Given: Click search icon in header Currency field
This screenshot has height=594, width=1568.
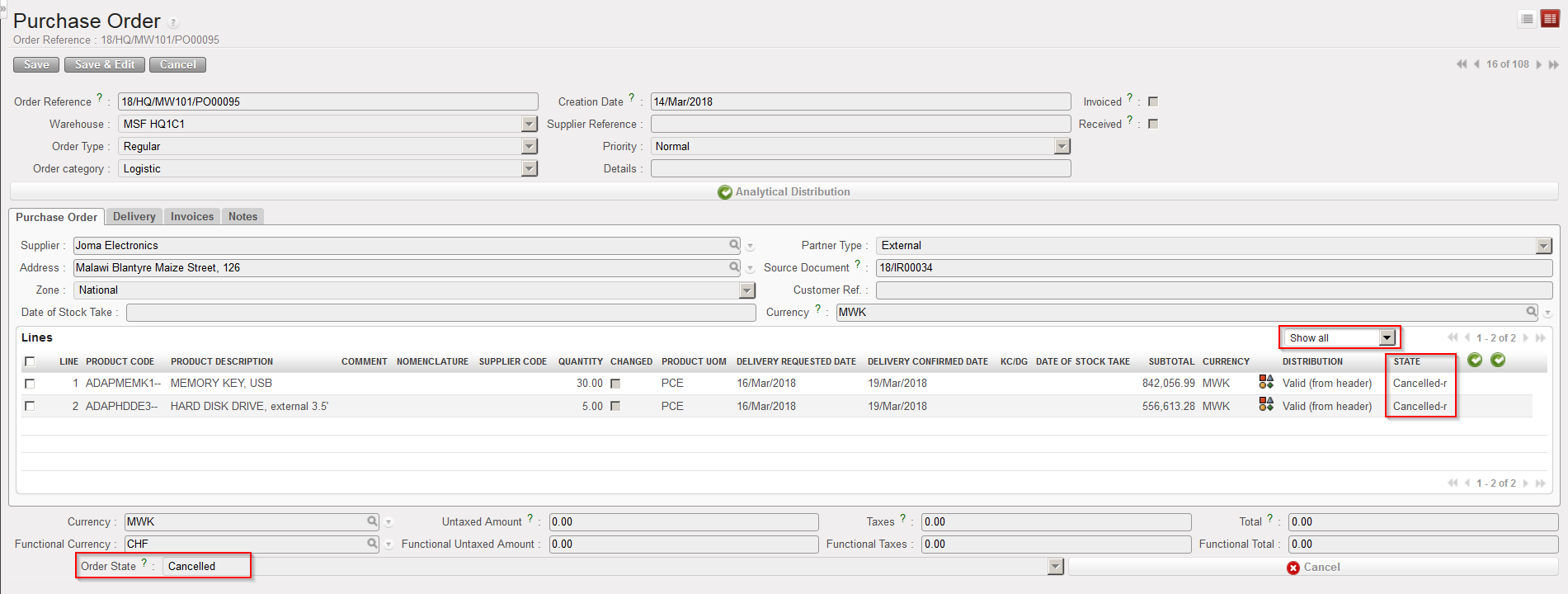Looking at the screenshot, I should (x=1532, y=312).
